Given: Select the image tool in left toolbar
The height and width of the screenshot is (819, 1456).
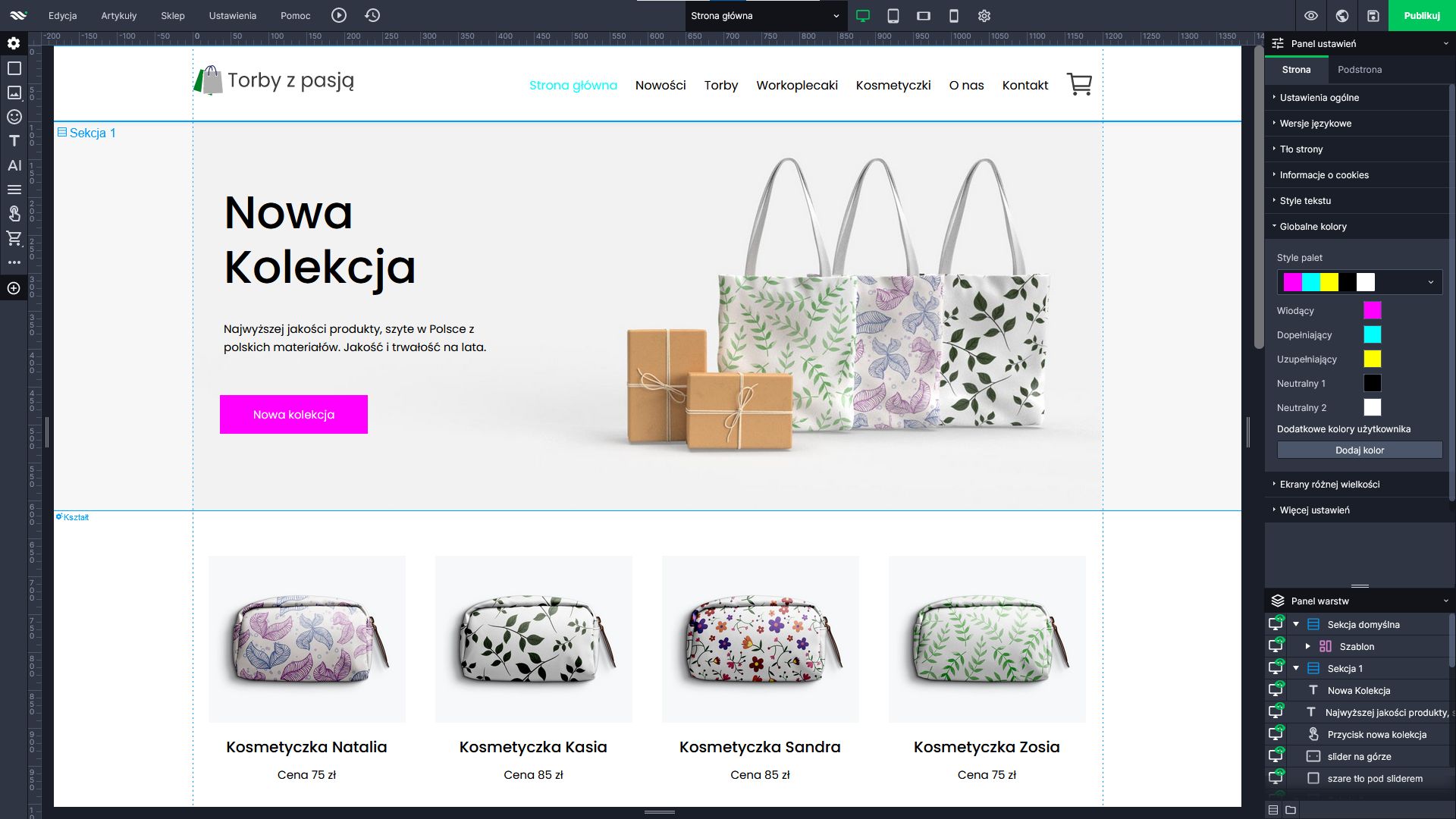Looking at the screenshot, I should click(14, 93).
